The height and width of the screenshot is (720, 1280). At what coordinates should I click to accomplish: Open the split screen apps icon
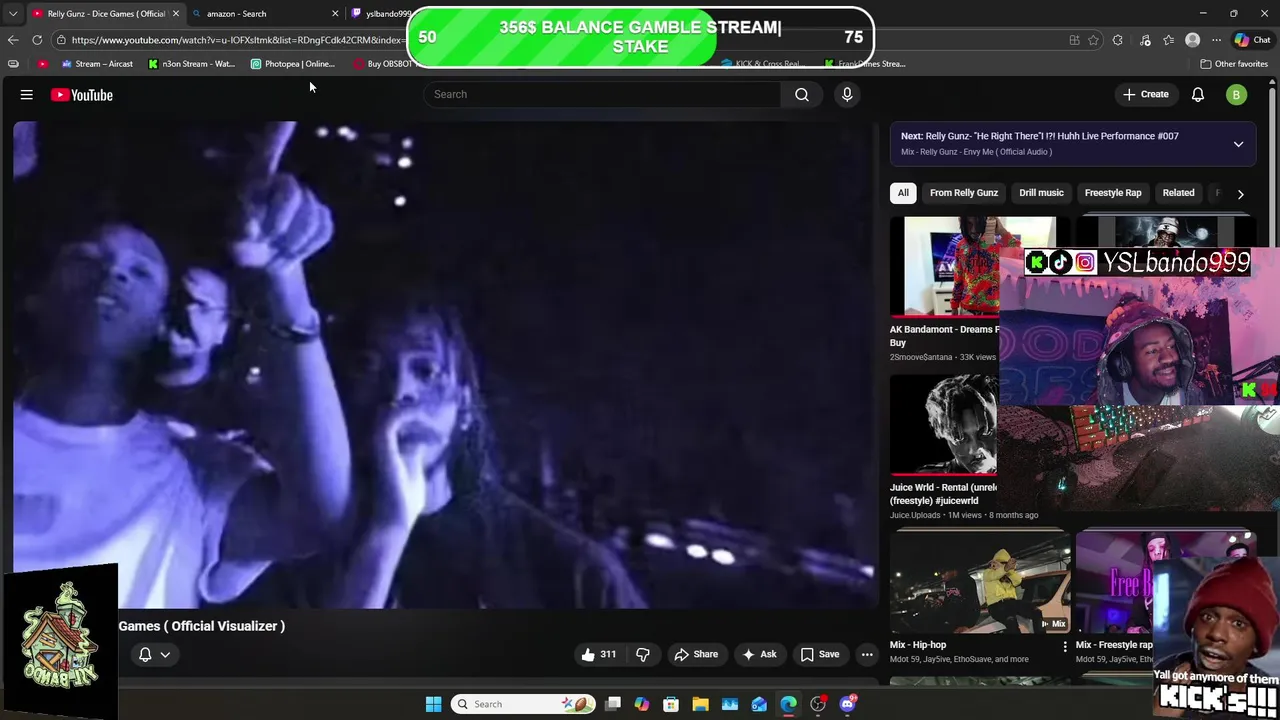pos(1074,40)
